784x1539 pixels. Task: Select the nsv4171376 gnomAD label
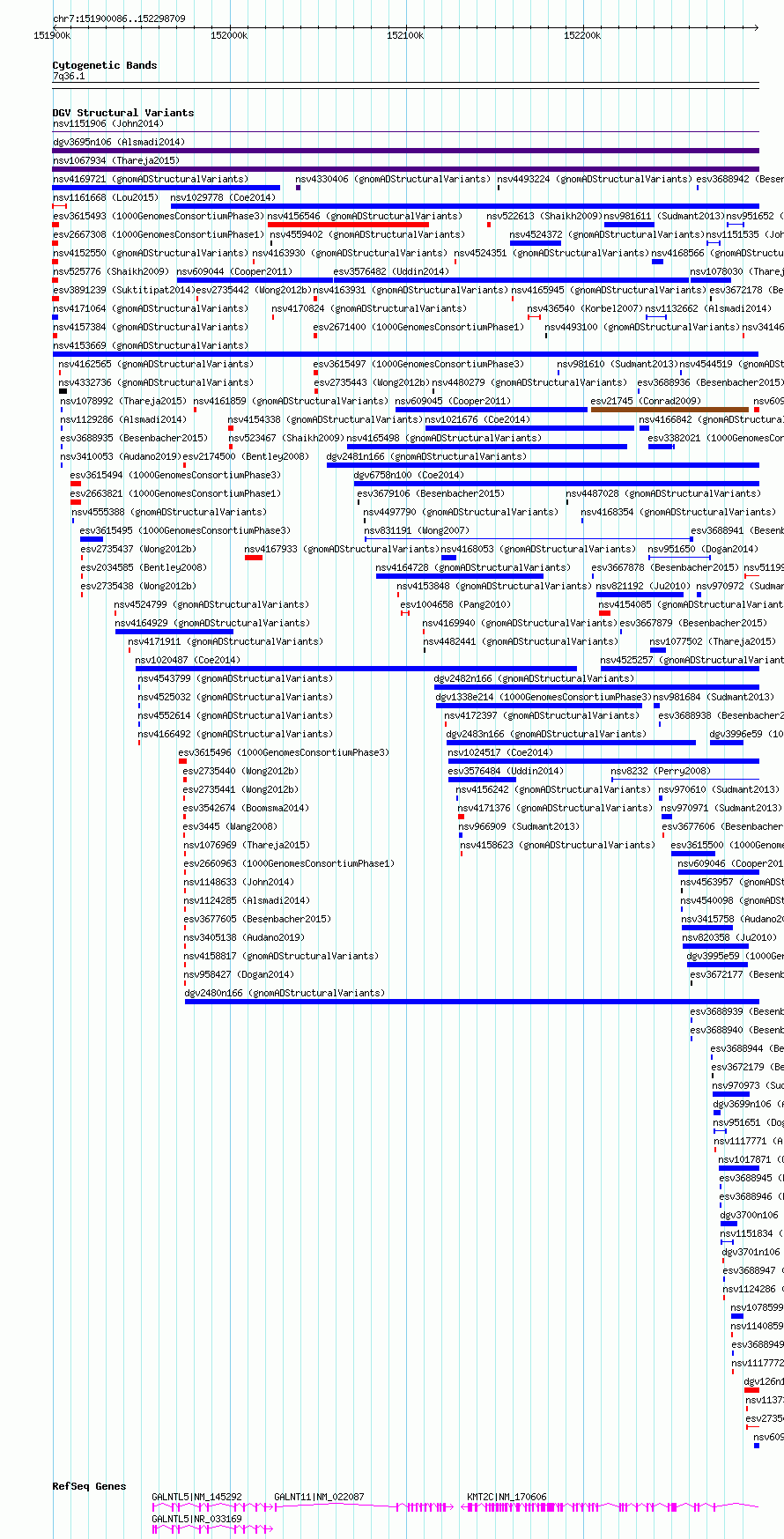pyautogui.click(x=554, y=808)
